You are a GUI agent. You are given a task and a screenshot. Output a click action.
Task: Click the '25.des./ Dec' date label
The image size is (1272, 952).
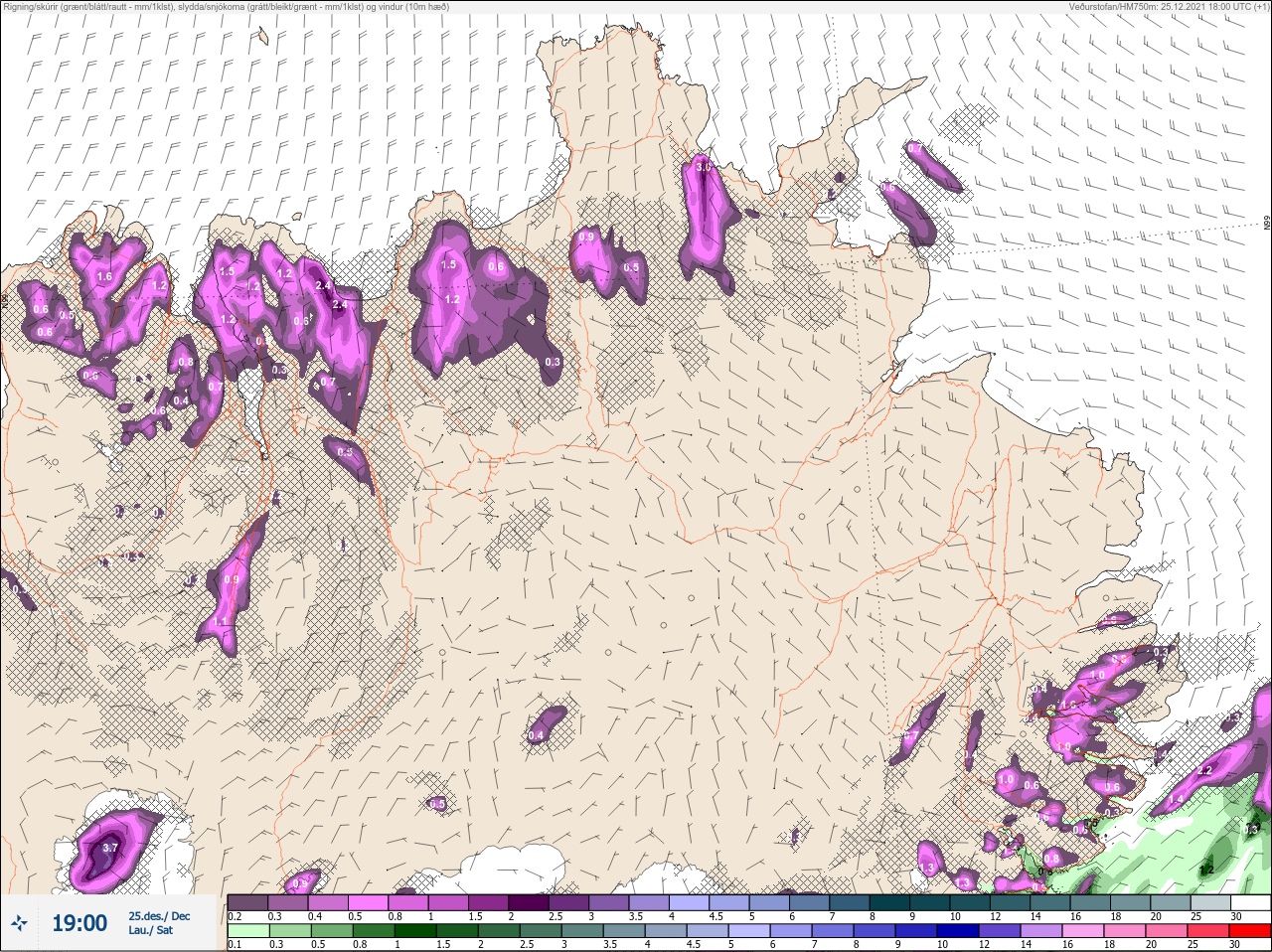tap(159, 916)
